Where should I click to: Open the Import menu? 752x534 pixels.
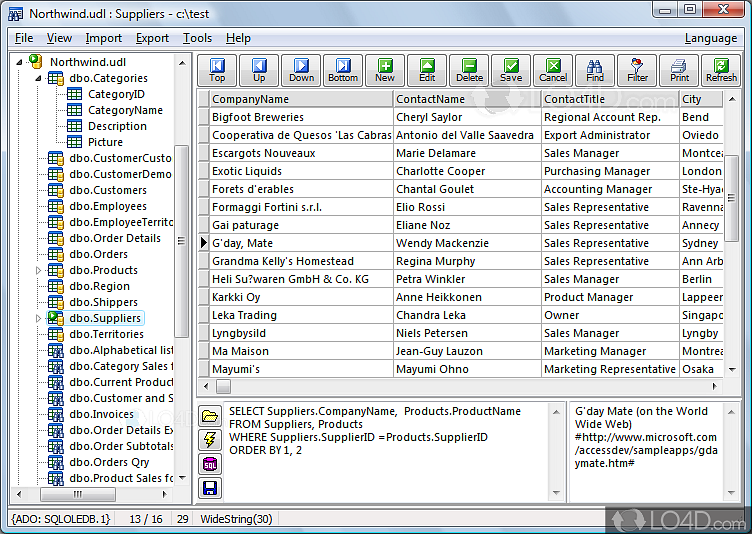104,38
